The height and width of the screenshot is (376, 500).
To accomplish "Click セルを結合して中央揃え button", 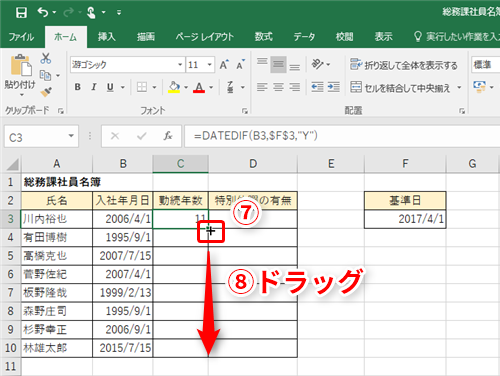I will [x=400, y=88].
